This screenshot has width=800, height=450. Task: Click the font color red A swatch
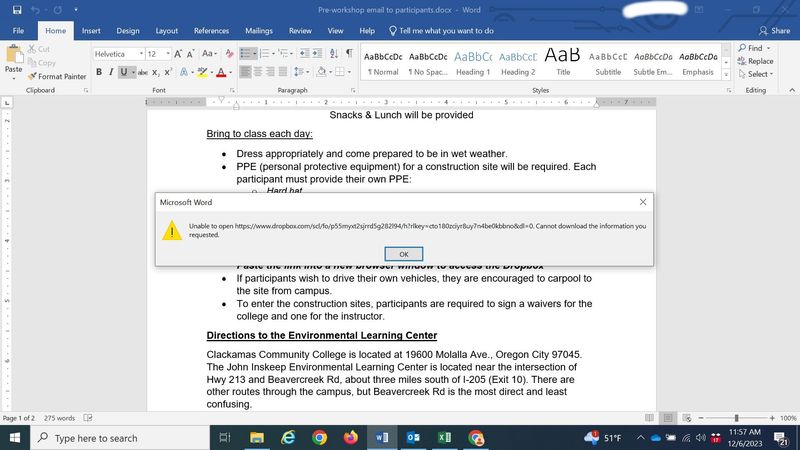(x=219, y=72)
